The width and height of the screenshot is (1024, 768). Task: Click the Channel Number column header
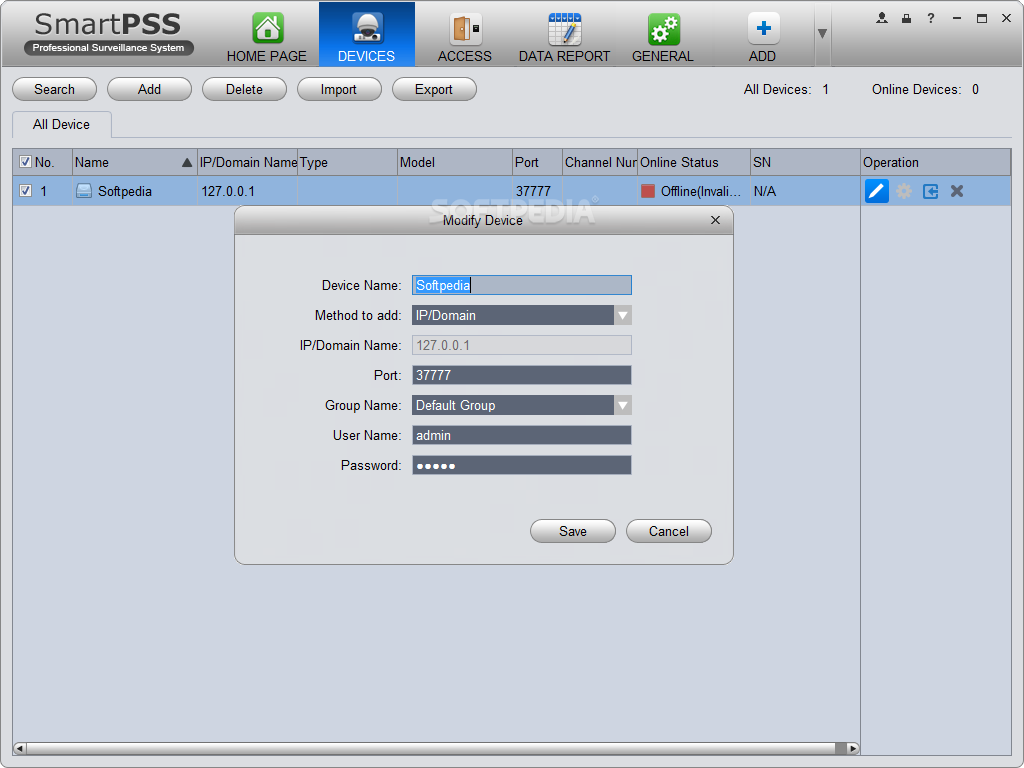[600, 162]
